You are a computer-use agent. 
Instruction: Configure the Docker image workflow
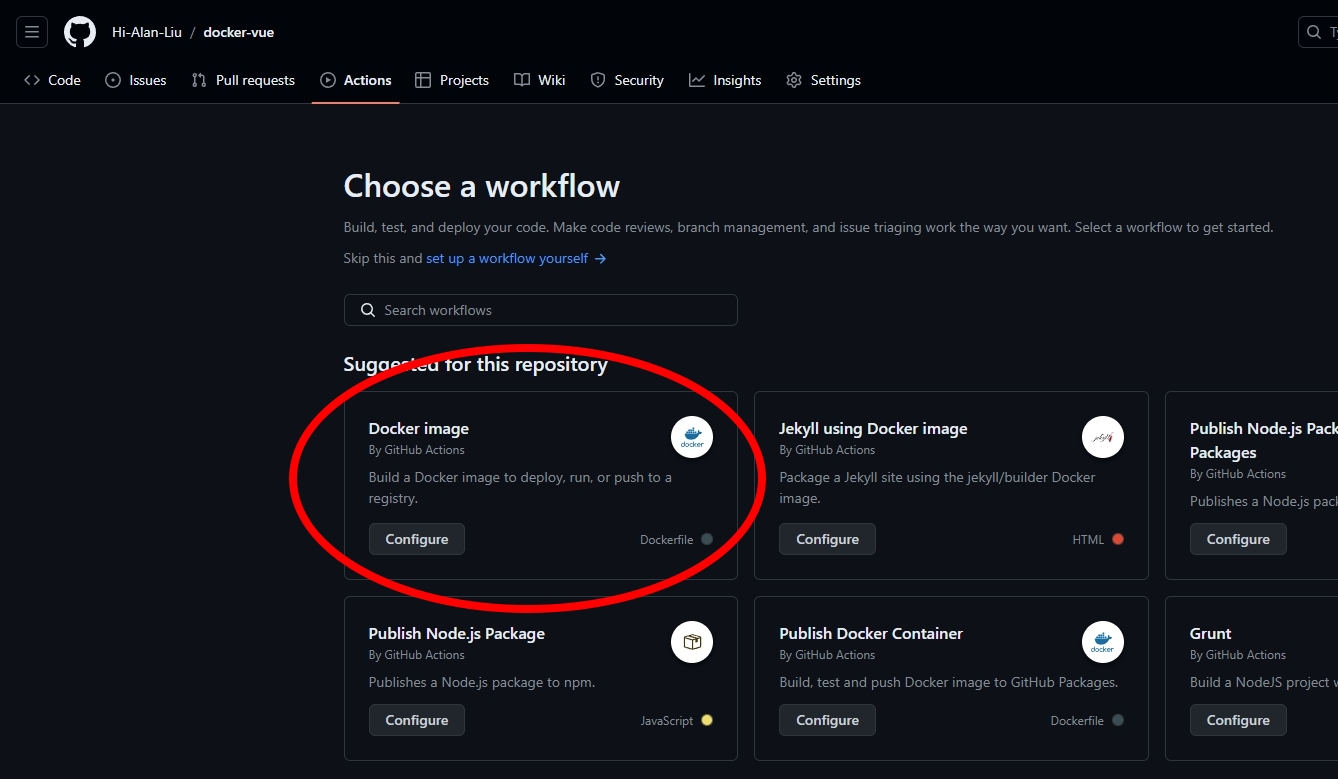[417, 539]
